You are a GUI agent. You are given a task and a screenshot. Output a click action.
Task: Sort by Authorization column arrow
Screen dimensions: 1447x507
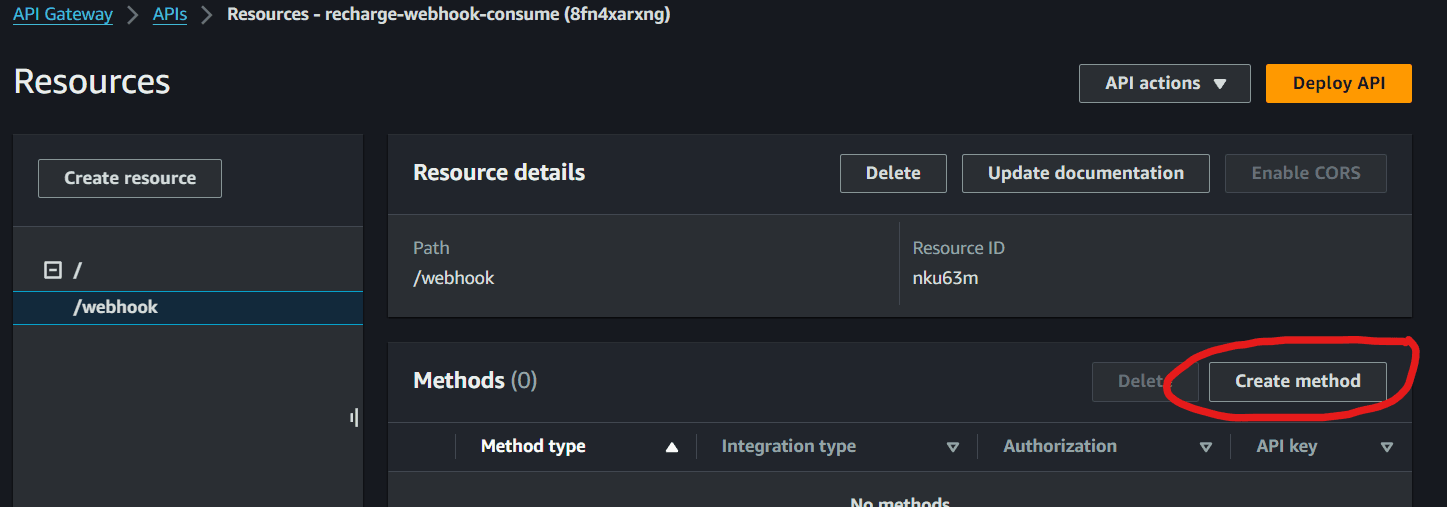(x=1206, y=447)
